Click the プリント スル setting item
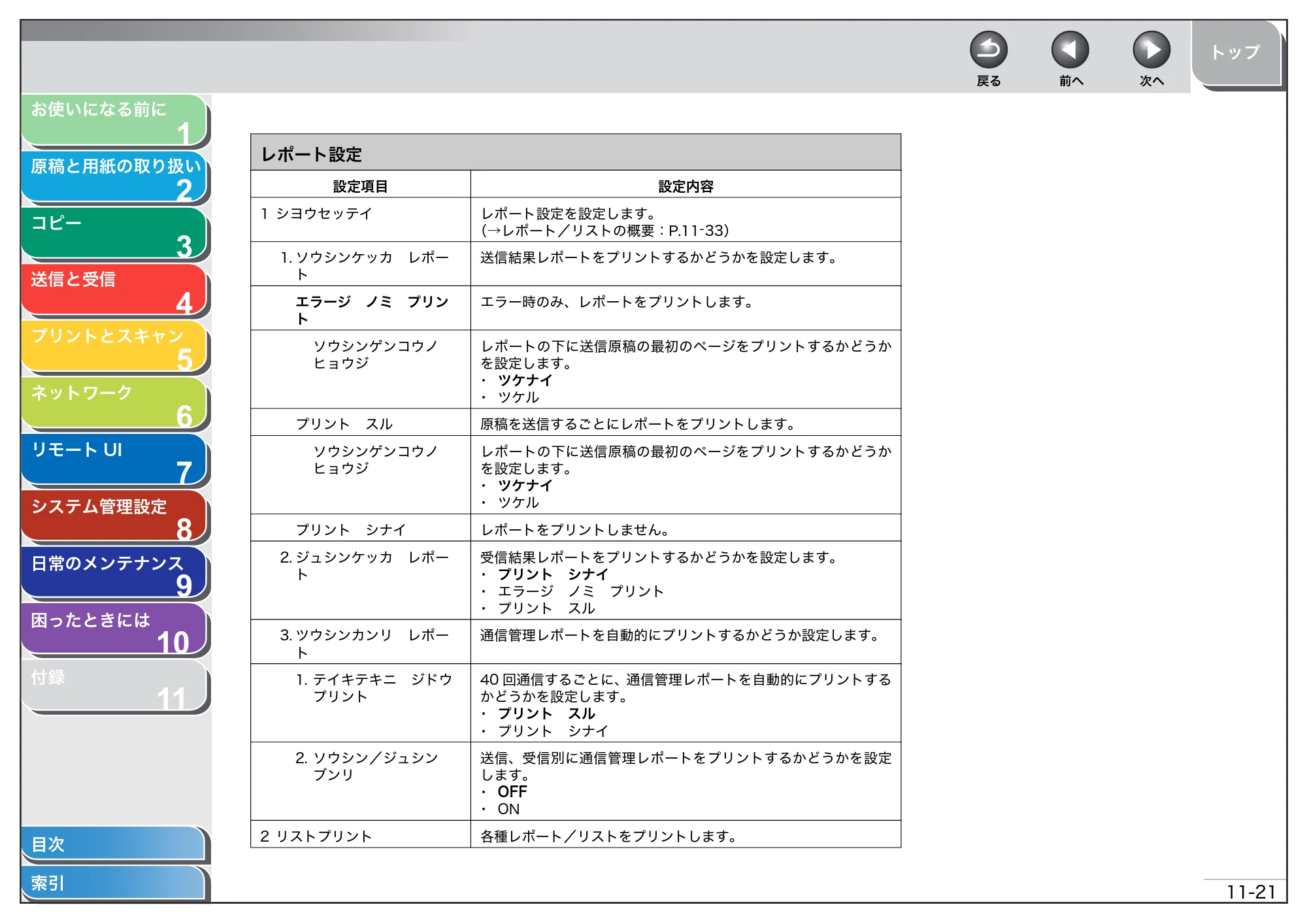The image size is (1307, 924). (344, 424)
